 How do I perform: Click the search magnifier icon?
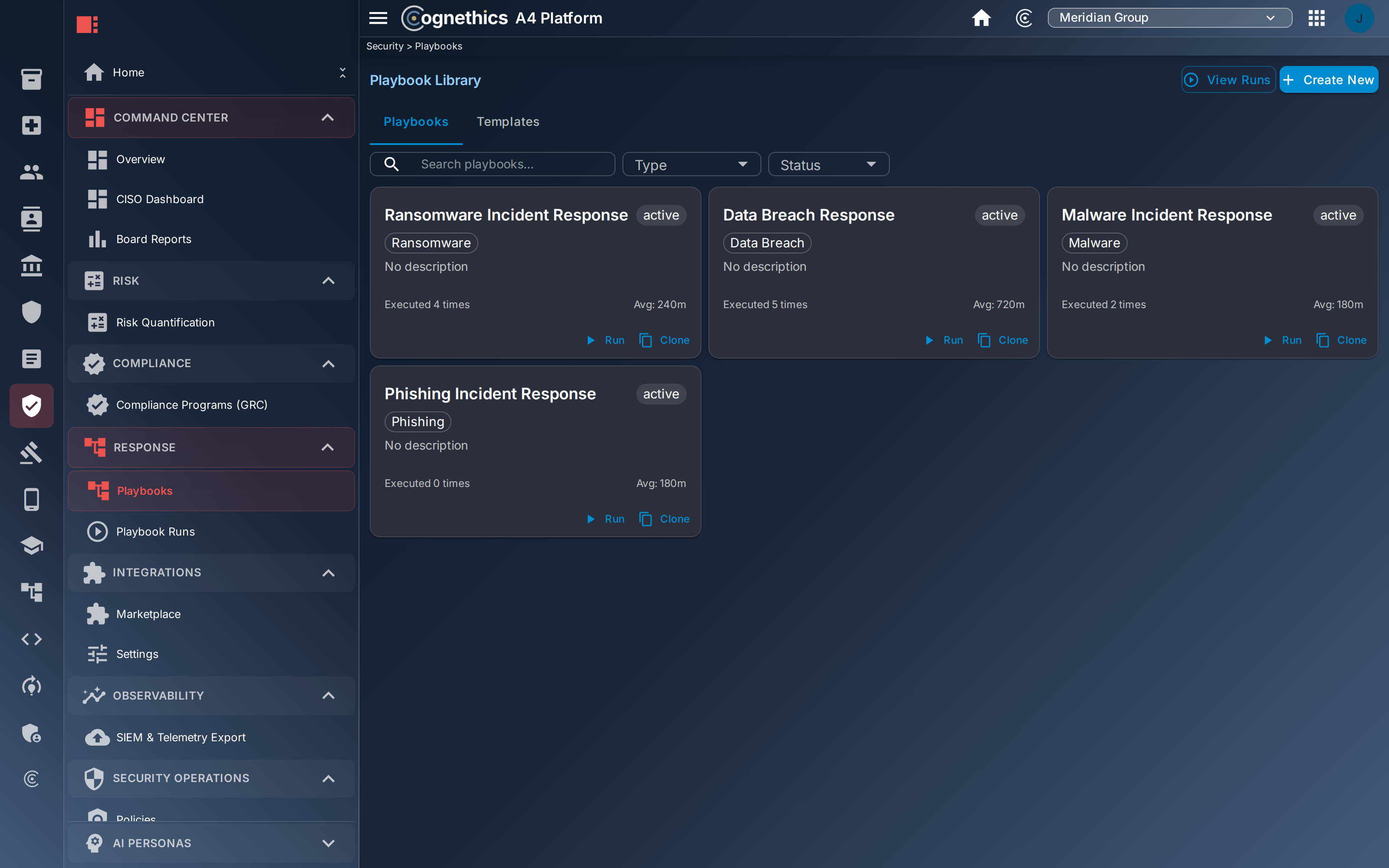coord(392,164)
